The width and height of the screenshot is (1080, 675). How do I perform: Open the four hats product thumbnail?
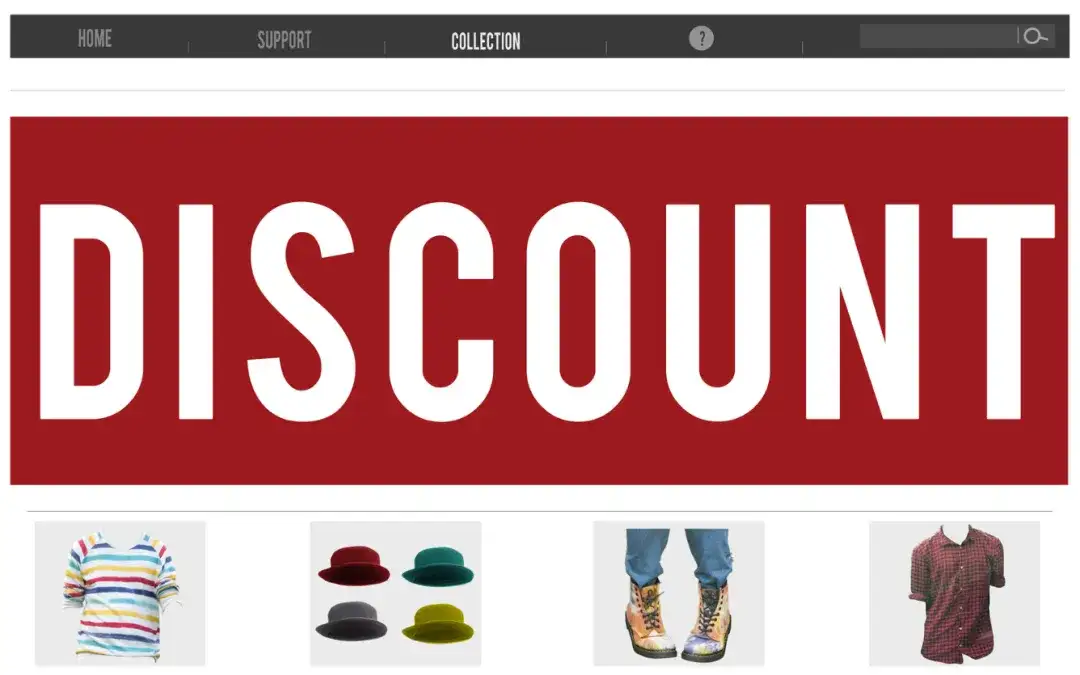396,594
